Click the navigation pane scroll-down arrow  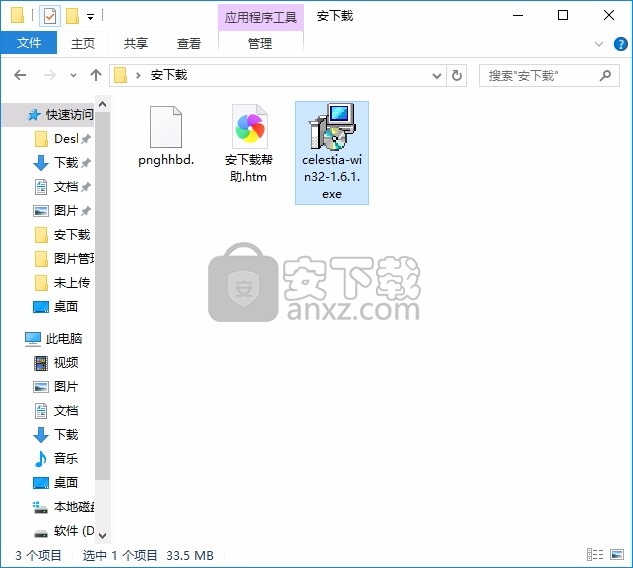[103, 536]
